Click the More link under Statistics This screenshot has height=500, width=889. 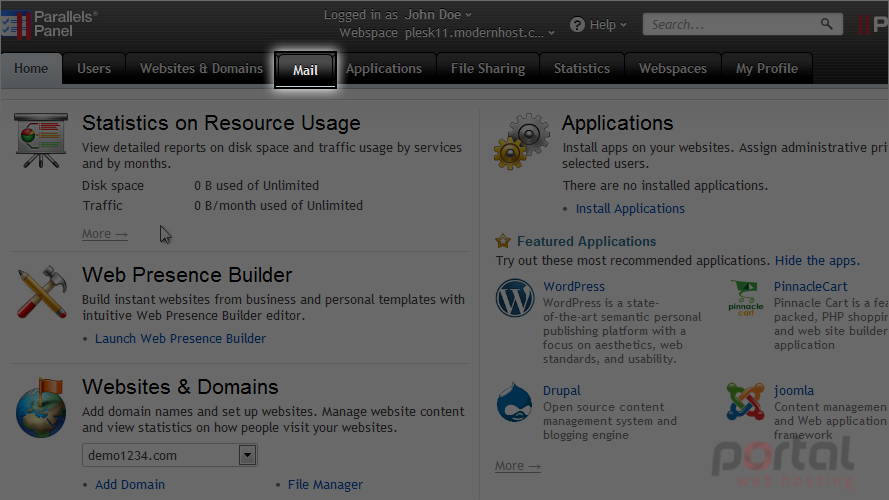point(105,234)
